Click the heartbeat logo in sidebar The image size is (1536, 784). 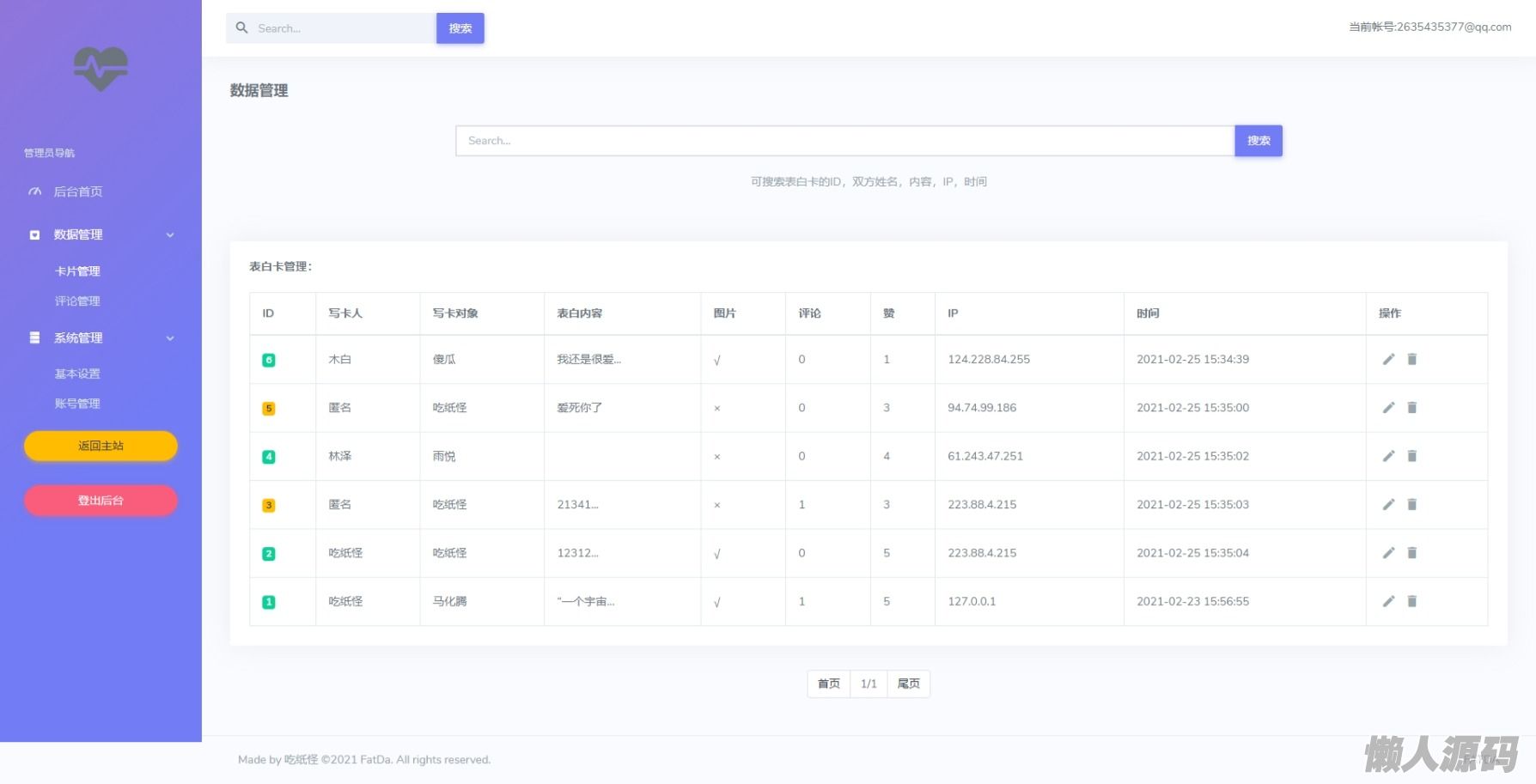click(101, 69)
